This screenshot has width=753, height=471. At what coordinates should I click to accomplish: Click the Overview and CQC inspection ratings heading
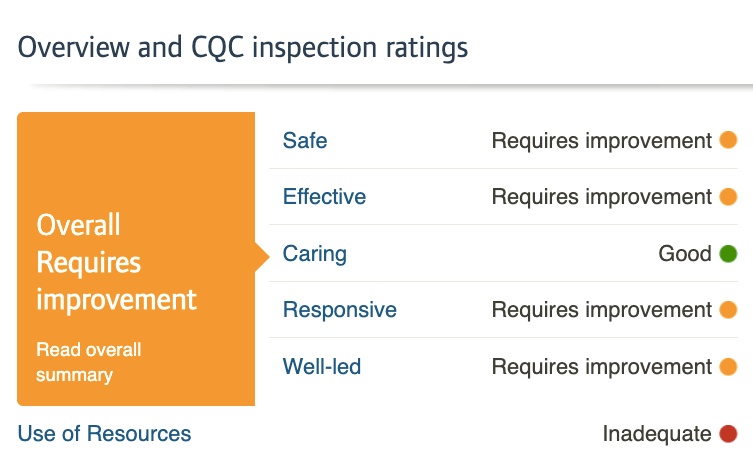(x=243, y=47)
